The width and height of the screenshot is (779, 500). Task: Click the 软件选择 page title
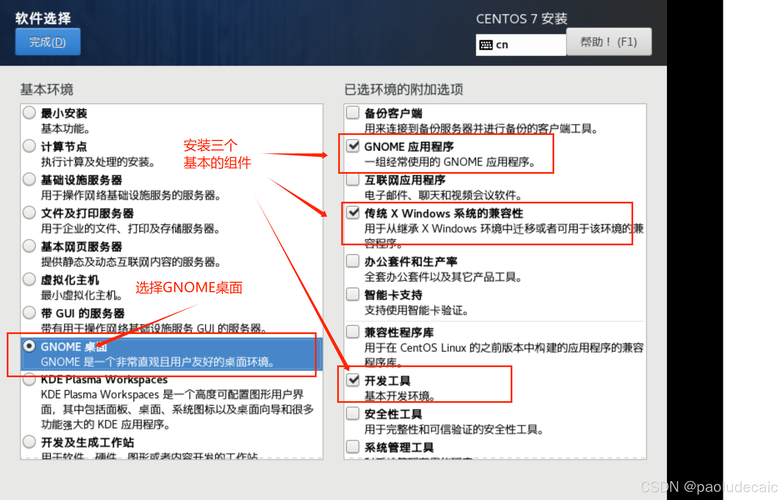click(x=43, y=18)
